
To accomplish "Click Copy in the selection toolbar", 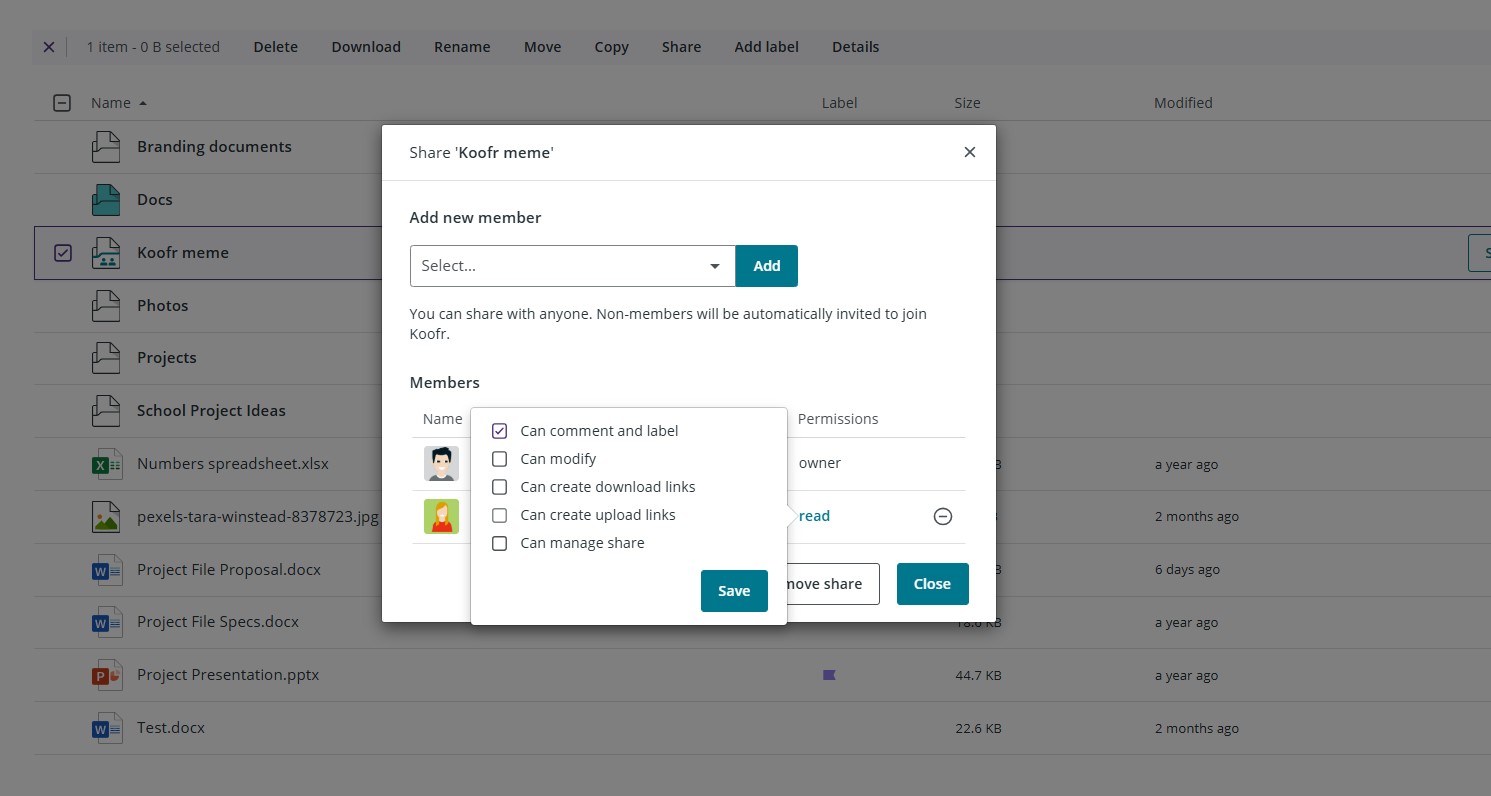I will 612,47.
